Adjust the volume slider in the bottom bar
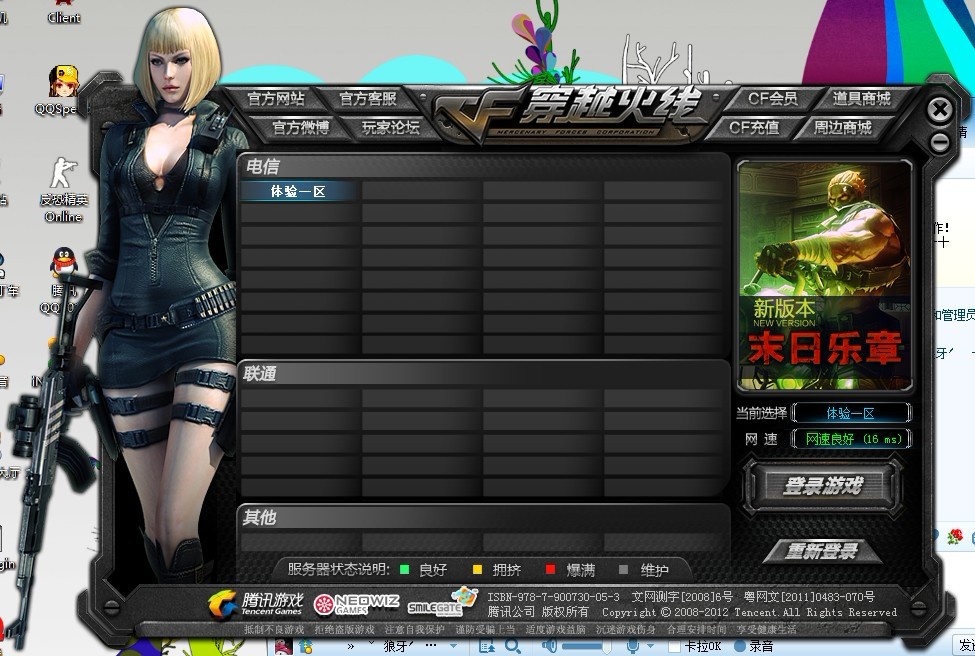The width and height of the screenshot is (975, 656). pyautogui.click(x=586, y=647)
